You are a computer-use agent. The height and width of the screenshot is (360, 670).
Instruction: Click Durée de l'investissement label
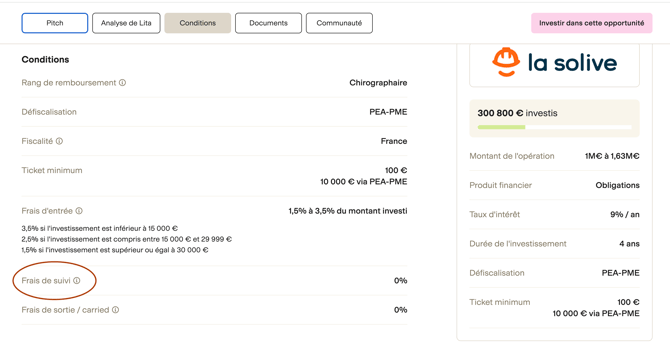[x=518, y=244]
